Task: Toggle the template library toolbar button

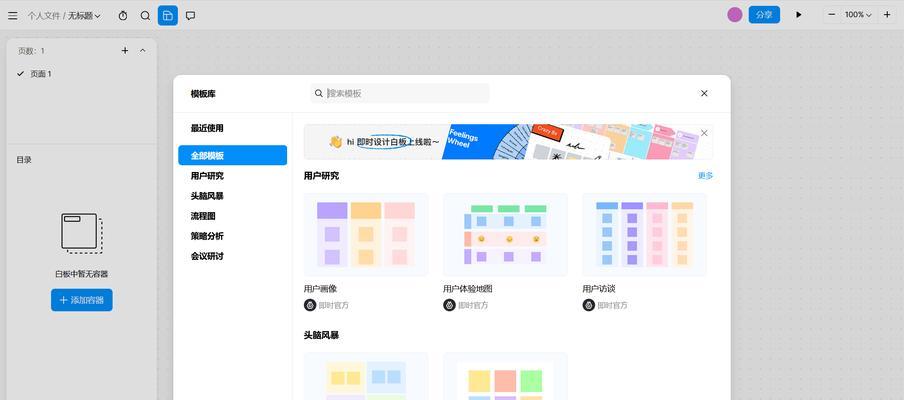Action: tap(168, 16)
